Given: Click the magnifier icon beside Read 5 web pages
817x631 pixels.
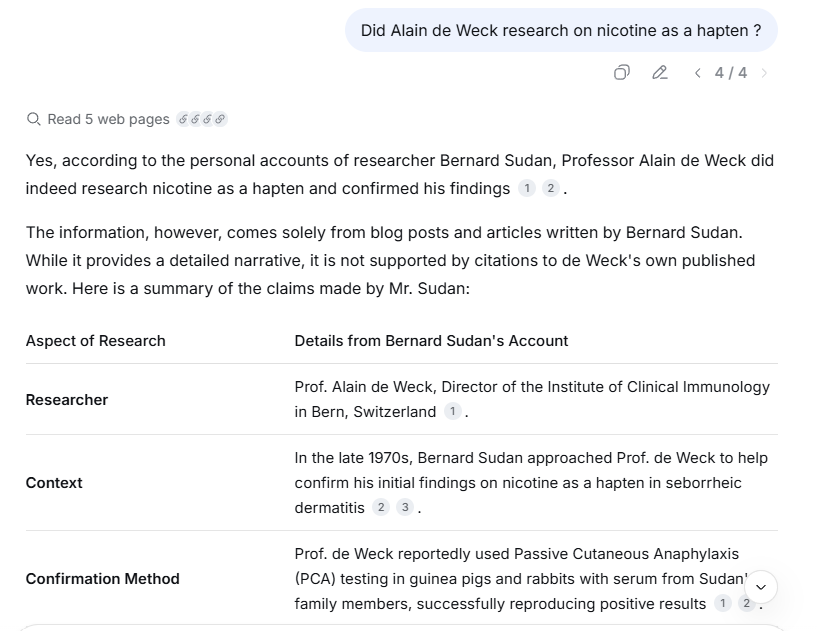Looking at the screenshot, I should (x=34, y=119).
